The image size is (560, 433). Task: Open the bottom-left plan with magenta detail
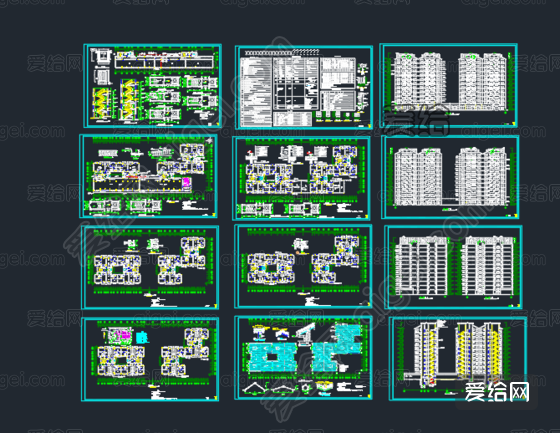coord(150,359)
